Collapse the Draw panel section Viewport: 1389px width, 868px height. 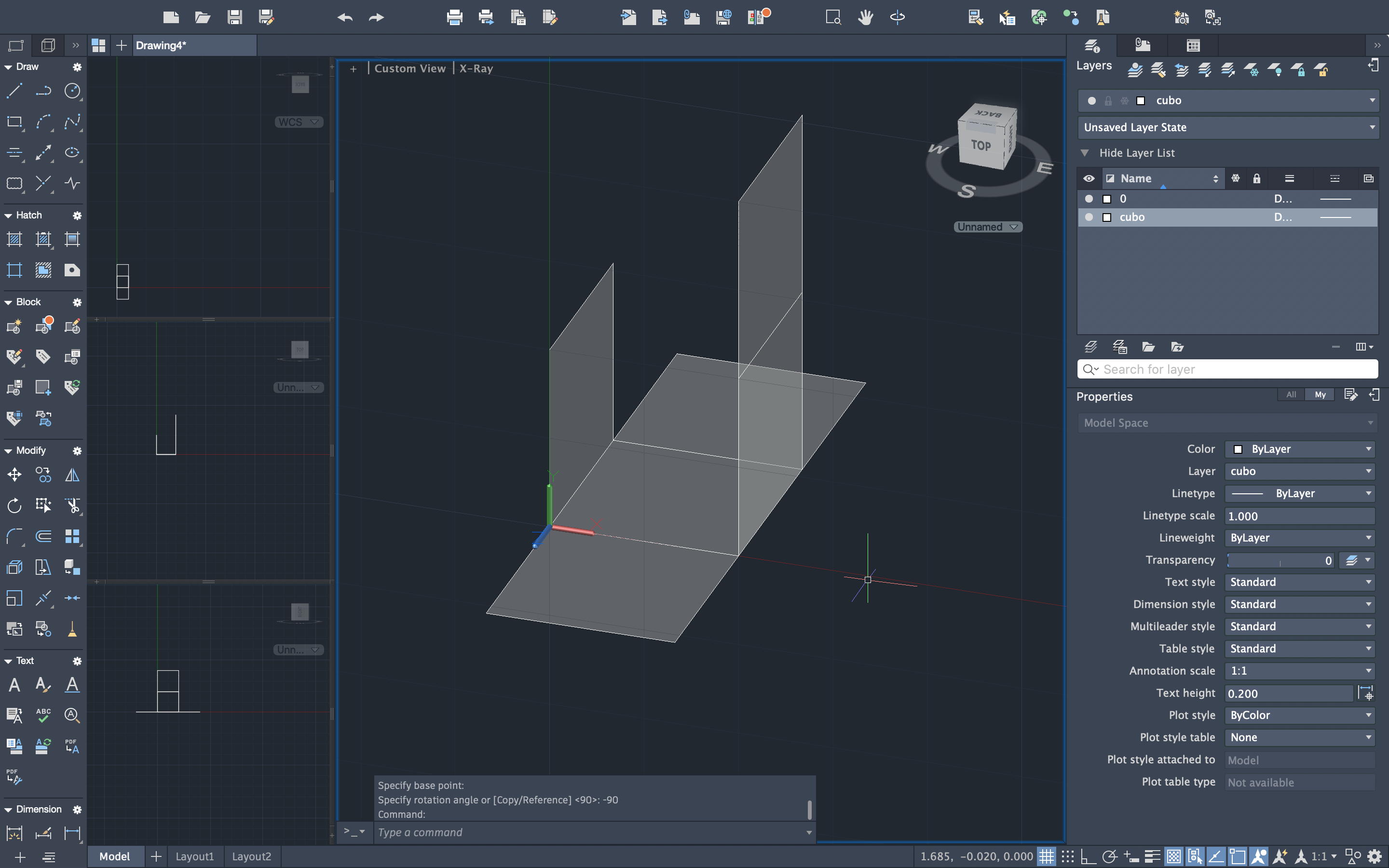coord(8,67)
